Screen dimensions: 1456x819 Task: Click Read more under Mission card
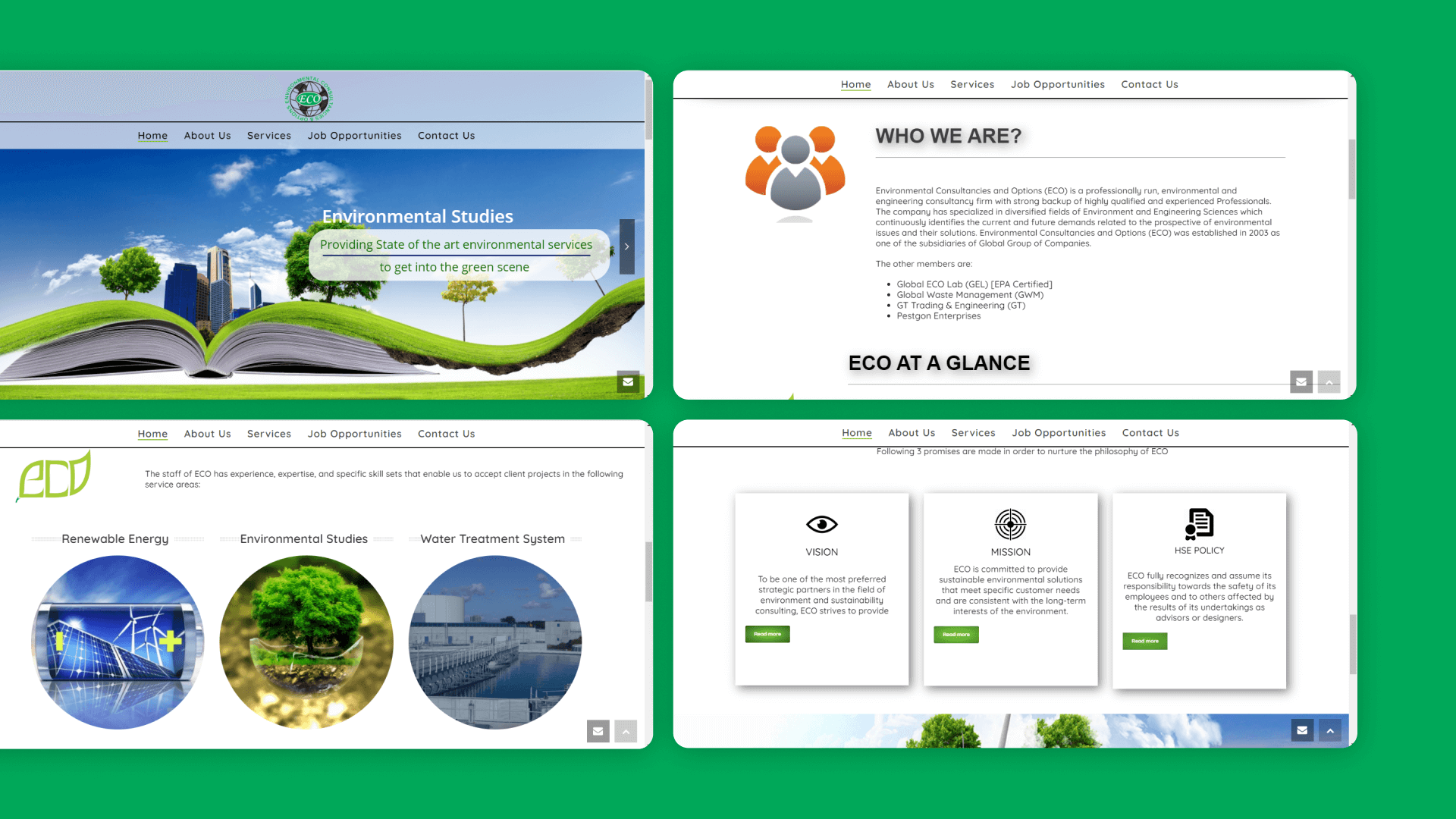pyautogui.click(x=955, y=634)
